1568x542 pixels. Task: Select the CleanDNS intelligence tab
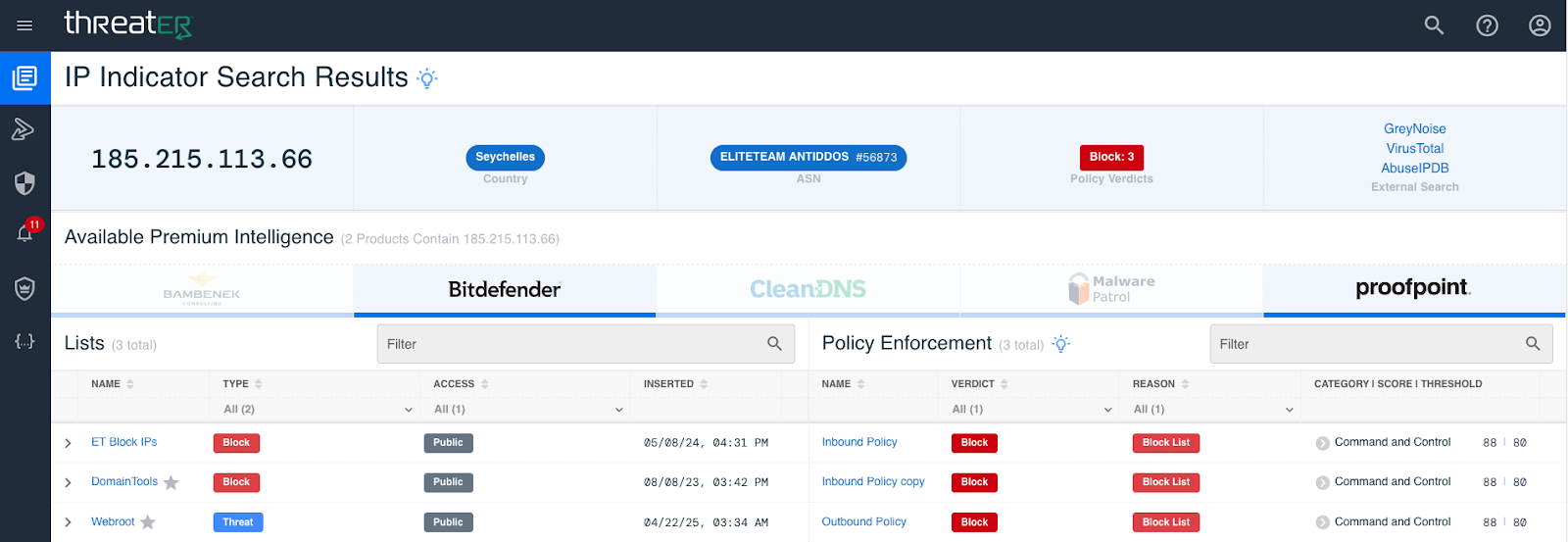pos(808,290)
